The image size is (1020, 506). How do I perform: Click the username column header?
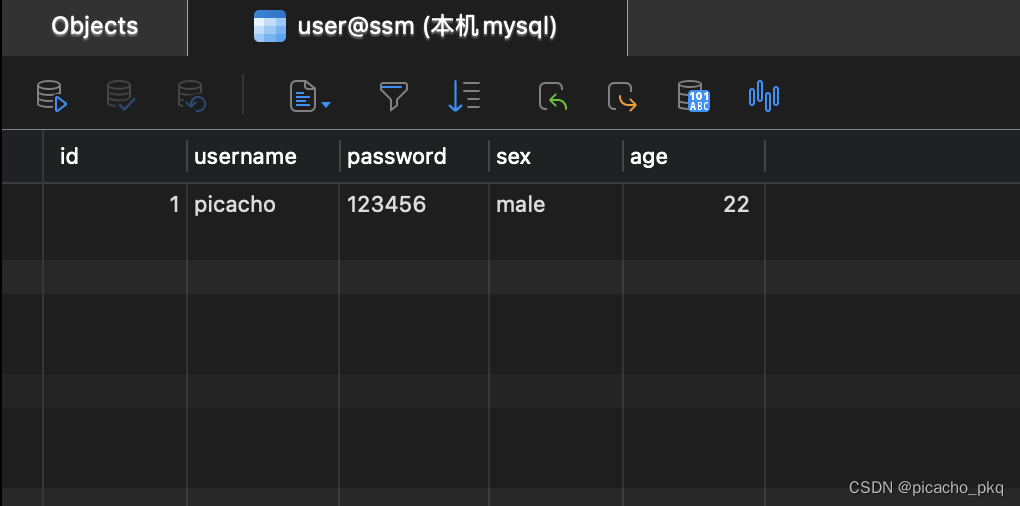[263, 156]
